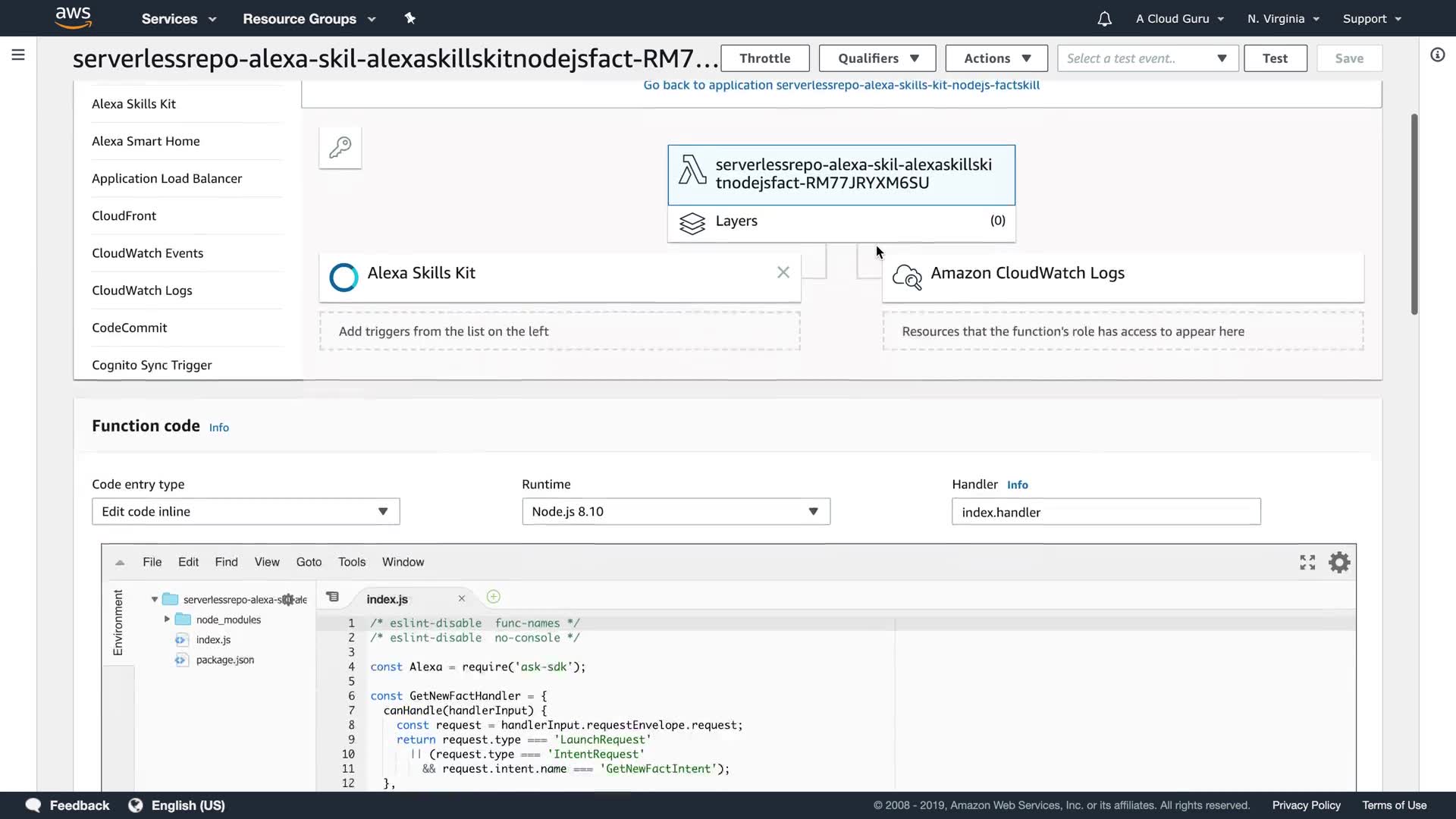1456x819 pixels.
Task: Follow the Go back to application link
Action: click(841, 85)
